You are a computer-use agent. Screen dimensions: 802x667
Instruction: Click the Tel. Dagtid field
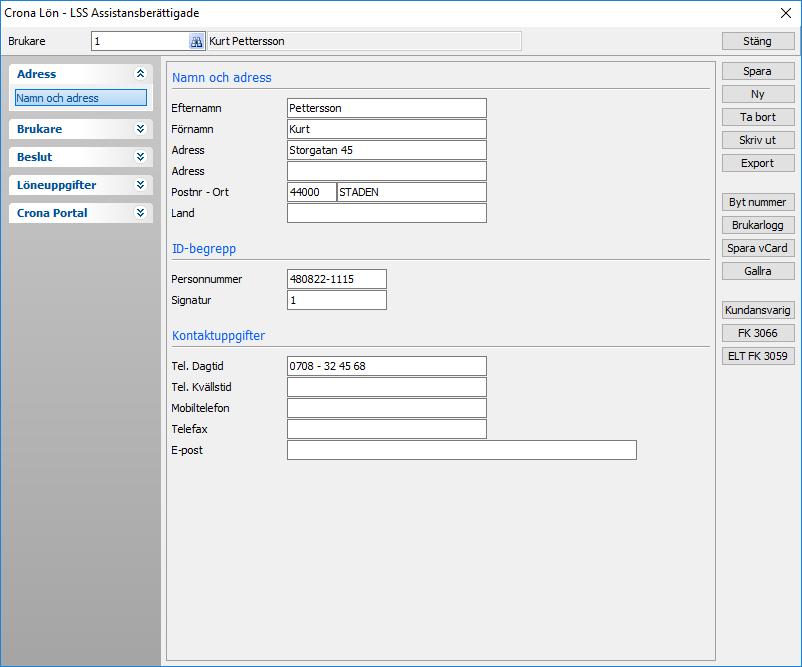(x=387, y=366)
